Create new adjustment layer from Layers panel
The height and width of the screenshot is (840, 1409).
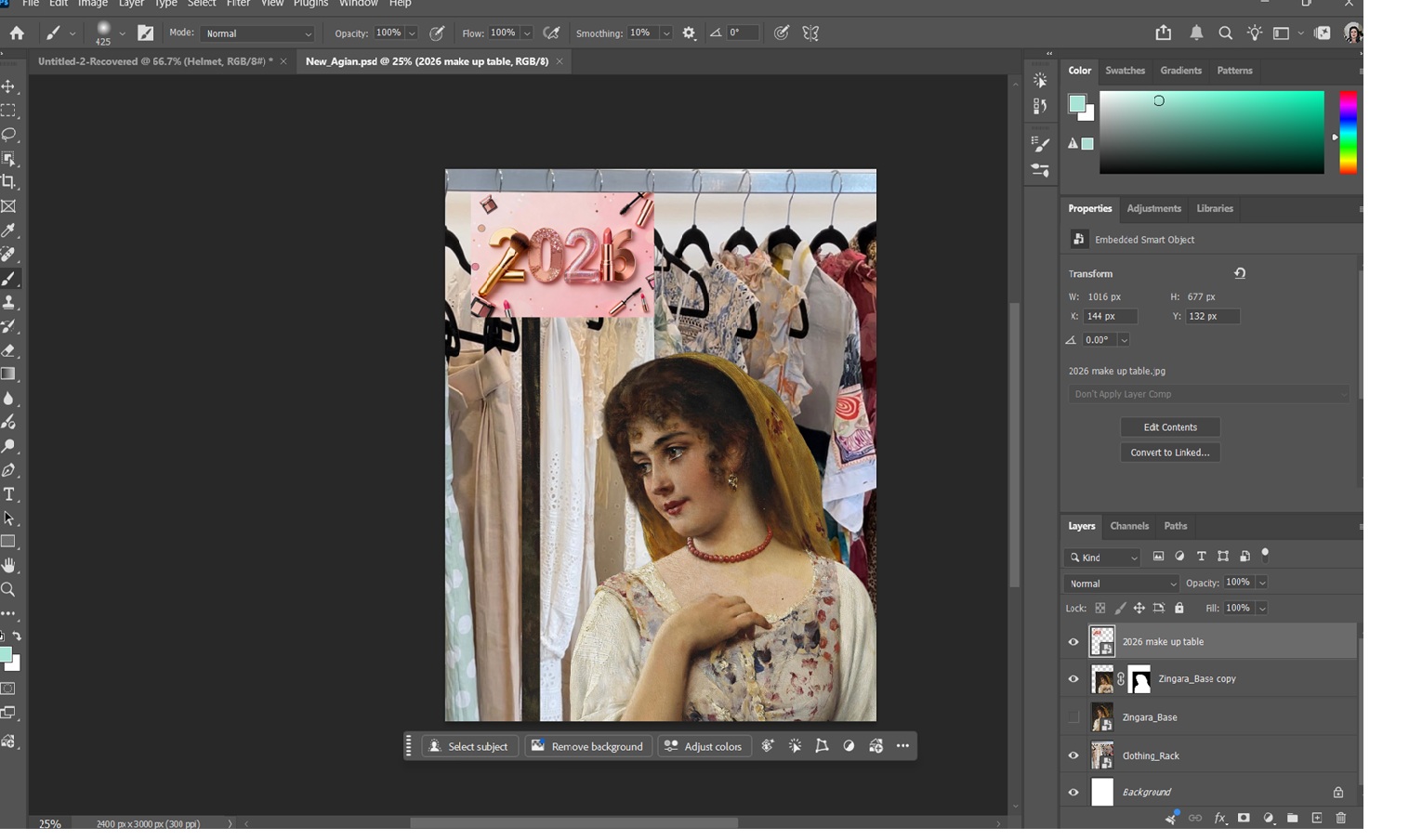tap(1269, 818)
